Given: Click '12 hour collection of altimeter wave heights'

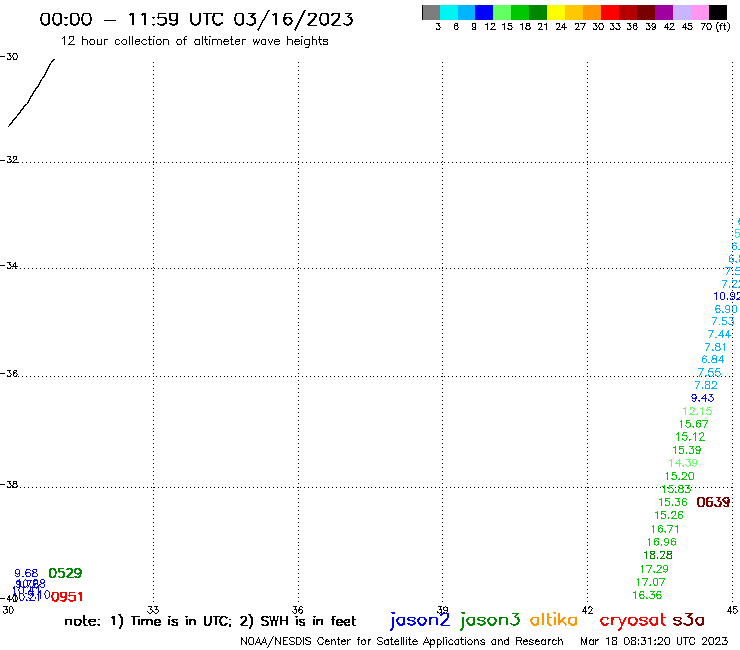Looking at the screenshot, I should click(194, 41).
